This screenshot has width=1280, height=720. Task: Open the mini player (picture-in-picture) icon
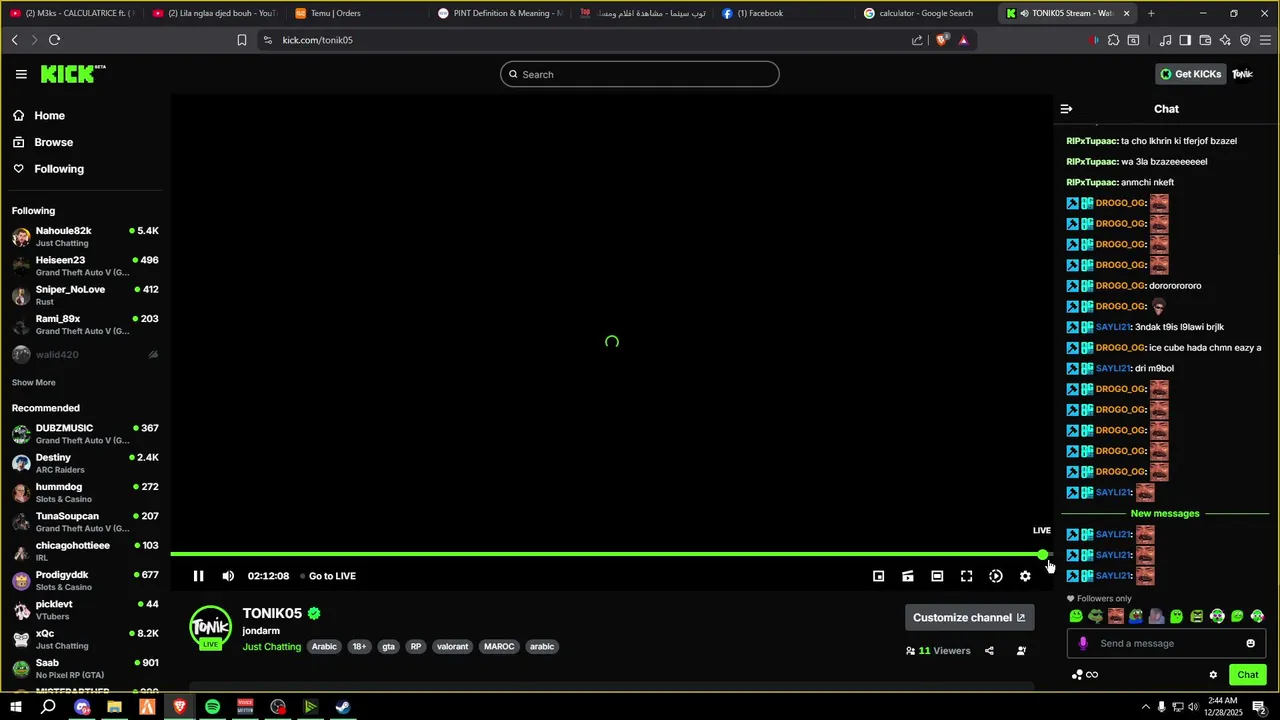click(x=878, y=576)
